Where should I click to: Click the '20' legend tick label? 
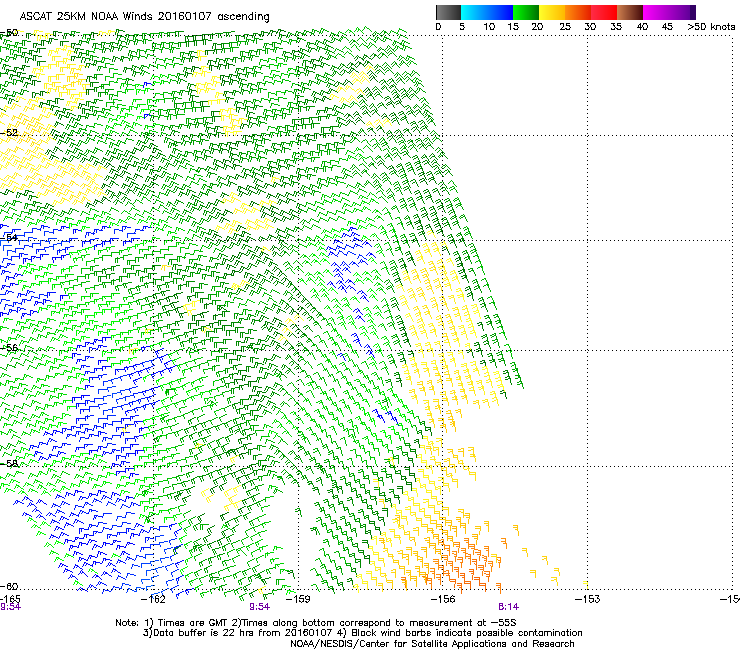538,26
